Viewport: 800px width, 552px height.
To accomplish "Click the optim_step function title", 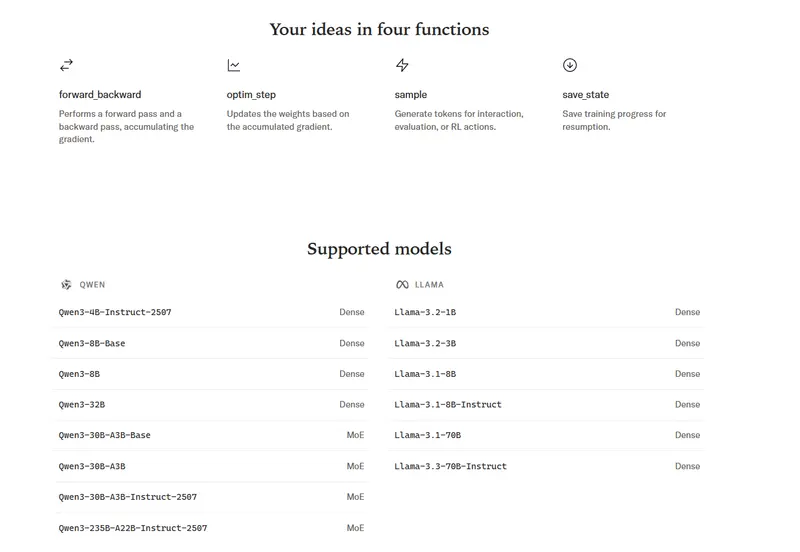I will click(251, 95).
